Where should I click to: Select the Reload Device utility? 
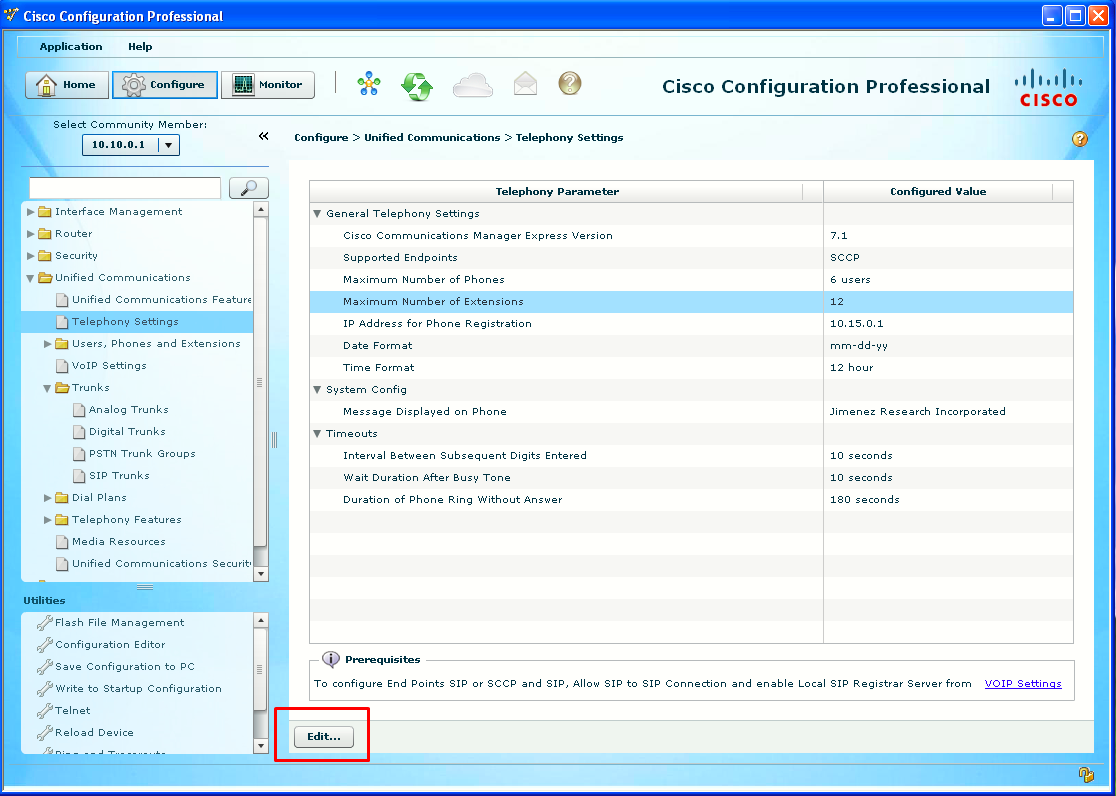point(94,733)
